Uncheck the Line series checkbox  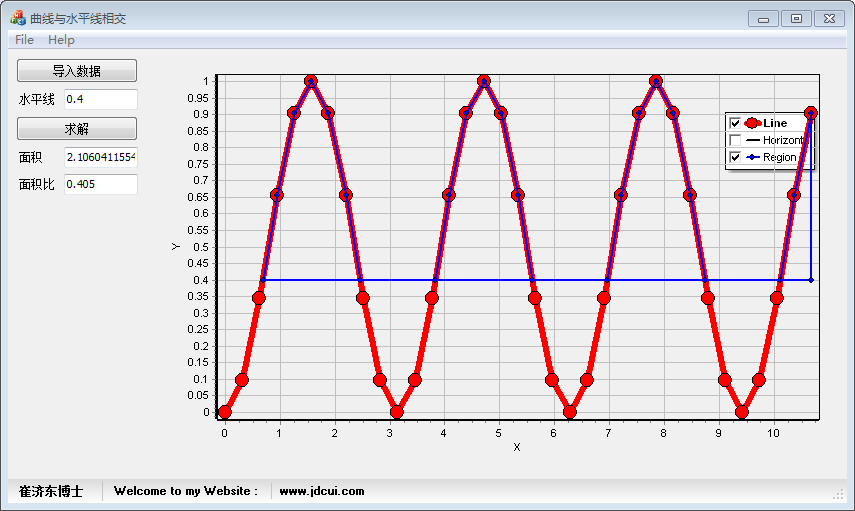coord(735,123)
